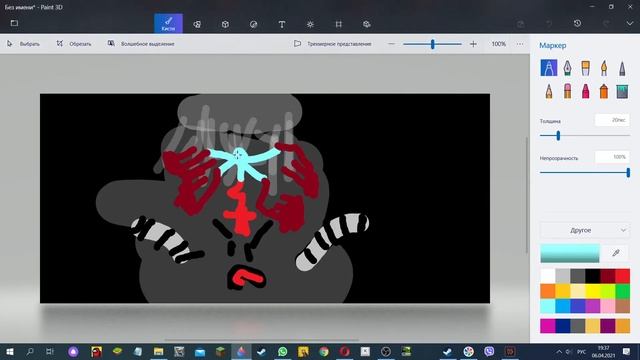The width and height of the screenshot is (640, 360).
Task: Open taskbar search magnifier
Action: [30, 351]
